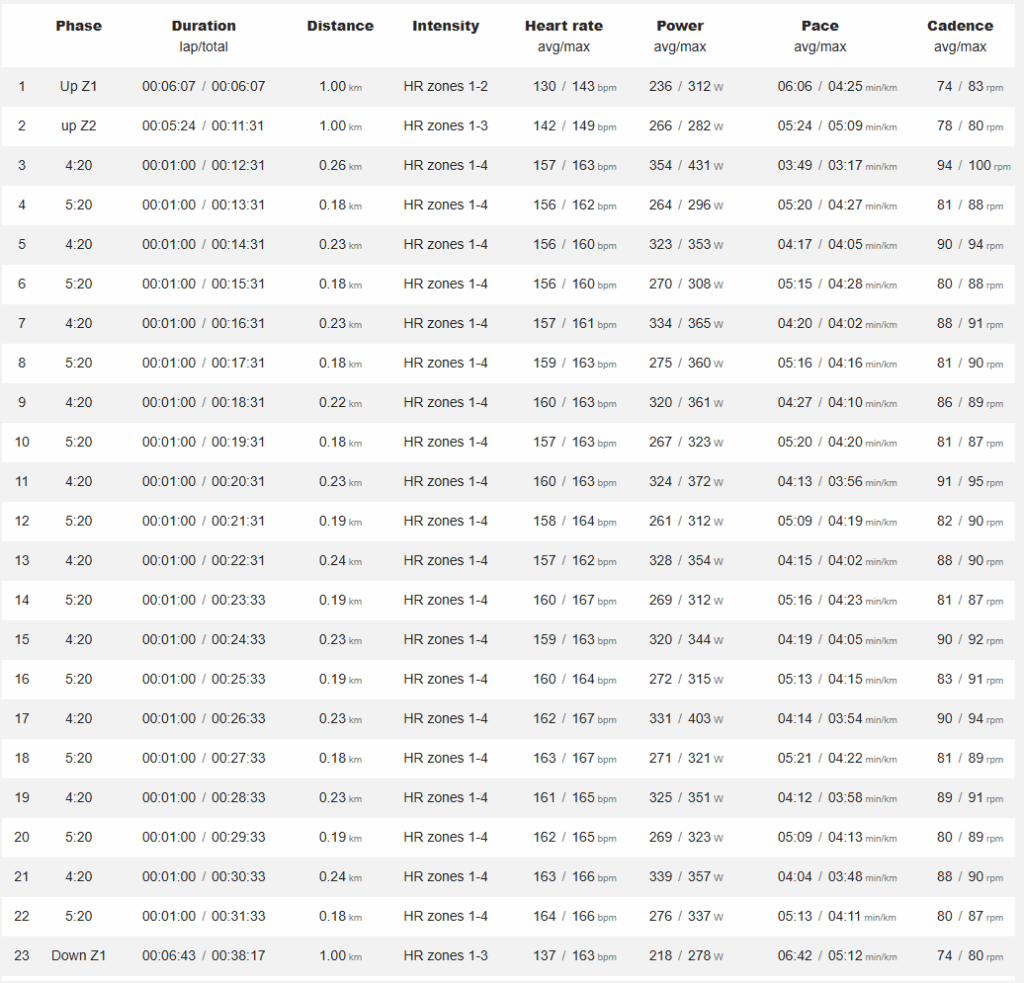Image resolution: width=1024 pixels, height=983 pixels.
Task: Click the 04:04 / 03:48 pace cell
Action: point(837,876)
